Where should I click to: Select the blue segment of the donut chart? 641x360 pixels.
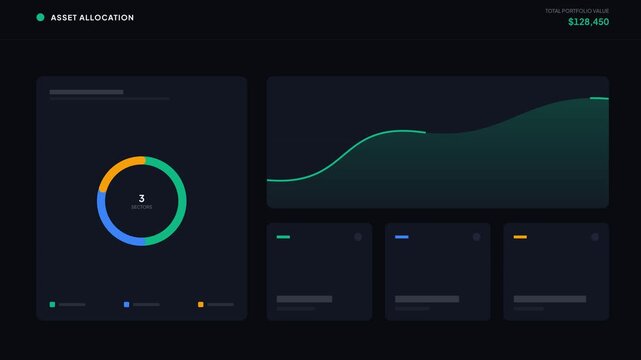coord(109,227)
